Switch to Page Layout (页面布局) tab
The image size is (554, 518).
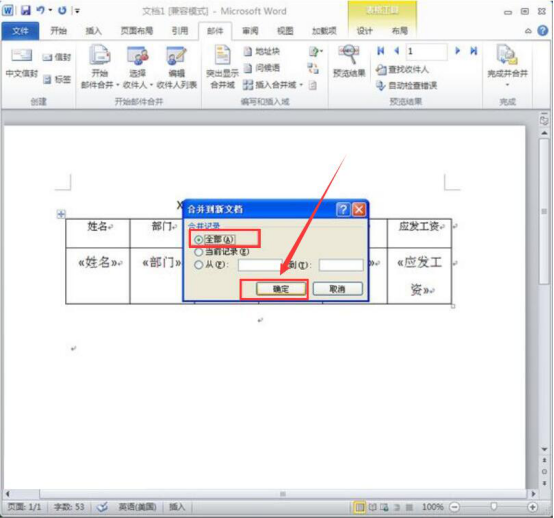tap(137, 31)
